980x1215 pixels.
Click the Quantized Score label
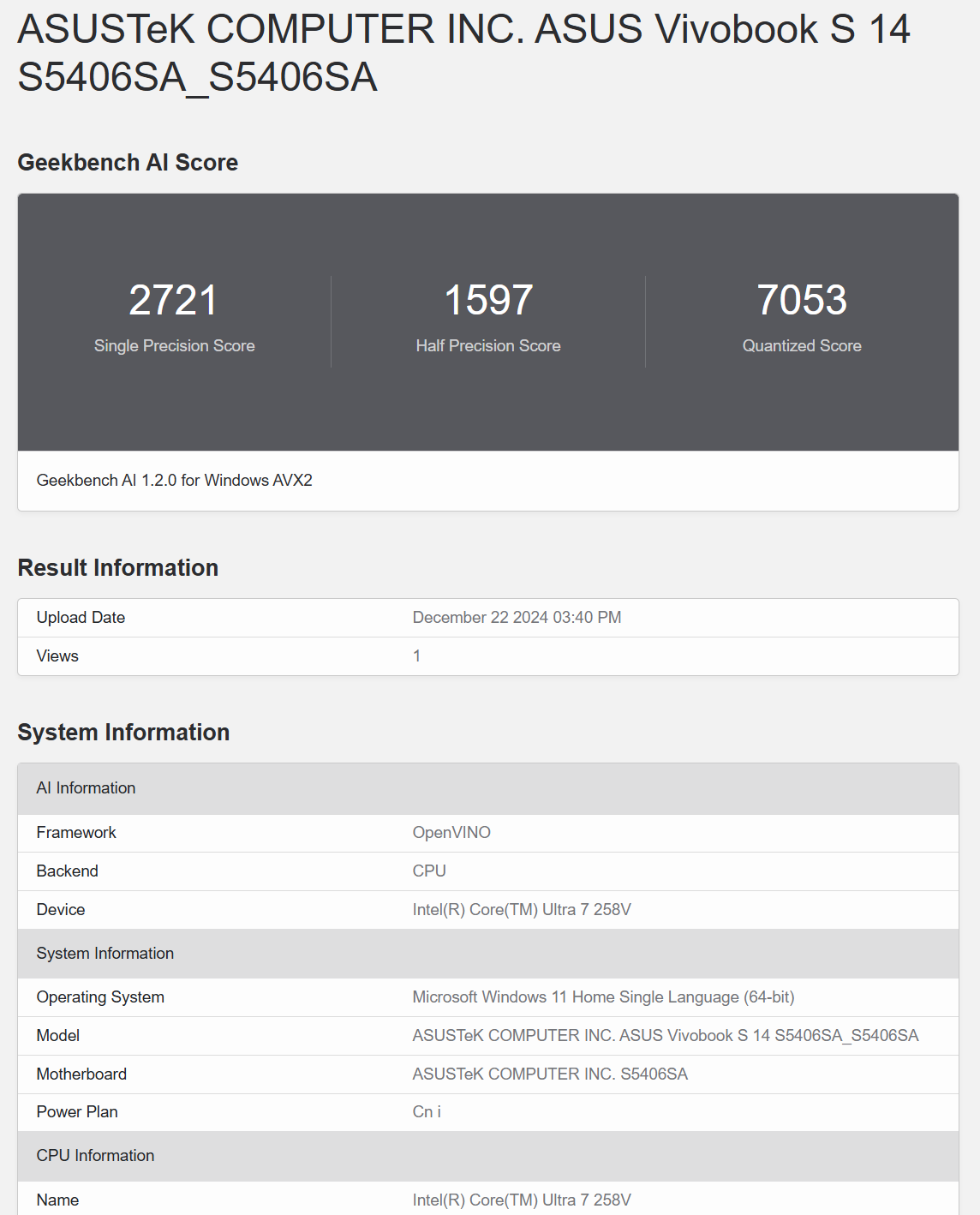[x=802, y=345]
